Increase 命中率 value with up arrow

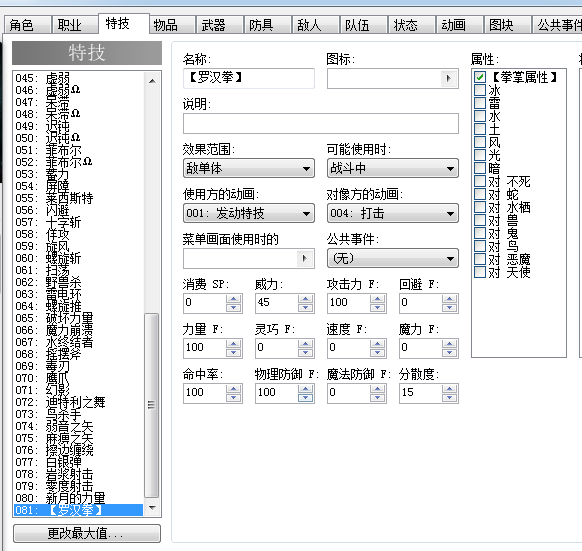(x=233, y=389)
